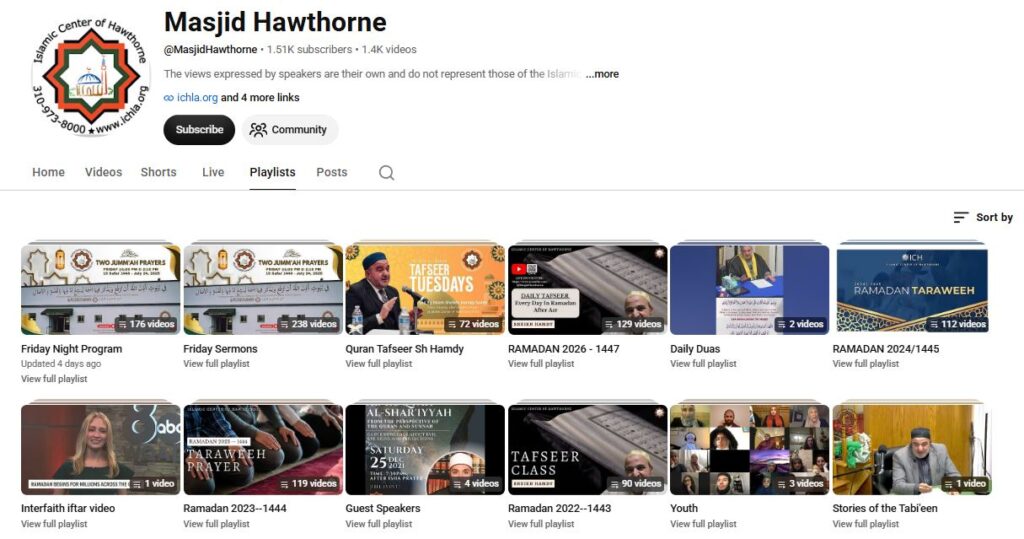Switch to the Videos tab
This screenshot has width=1024, height=539.
tap(103, 172)
